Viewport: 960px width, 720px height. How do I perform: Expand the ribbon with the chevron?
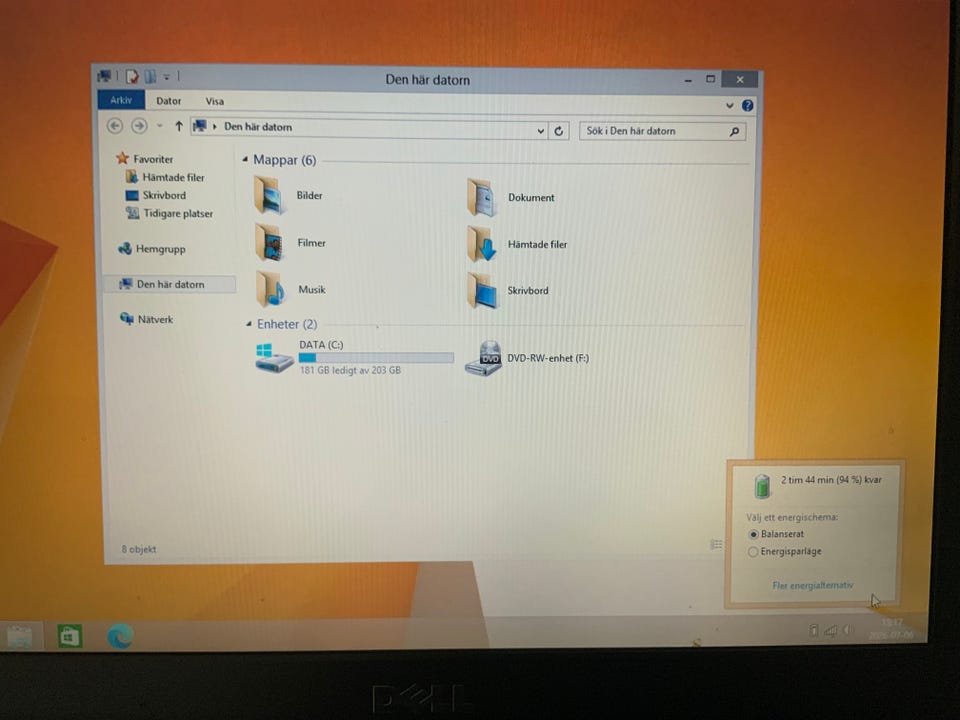730,105
